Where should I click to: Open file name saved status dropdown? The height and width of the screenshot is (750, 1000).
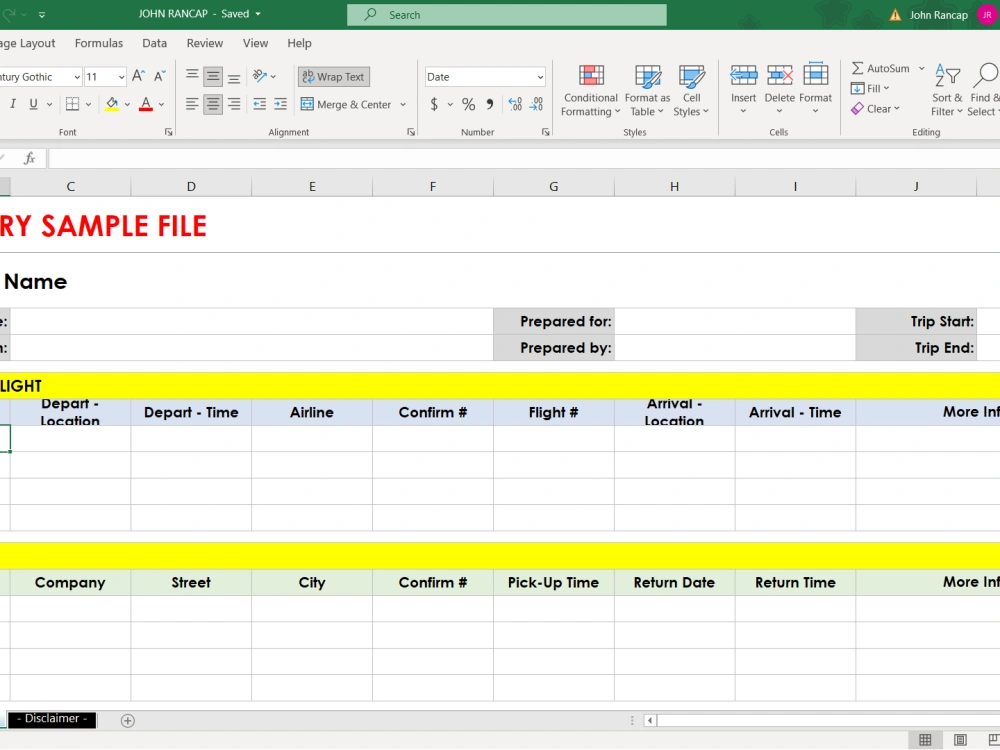pos(258,13)
